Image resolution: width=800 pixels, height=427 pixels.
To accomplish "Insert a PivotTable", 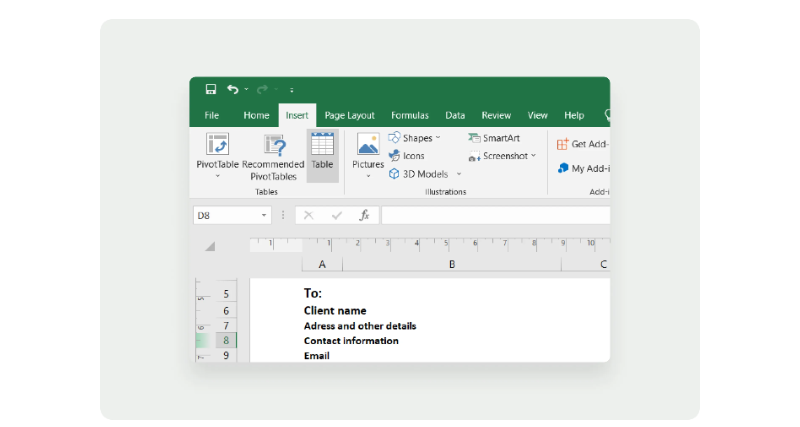I will tap(217, 156).
